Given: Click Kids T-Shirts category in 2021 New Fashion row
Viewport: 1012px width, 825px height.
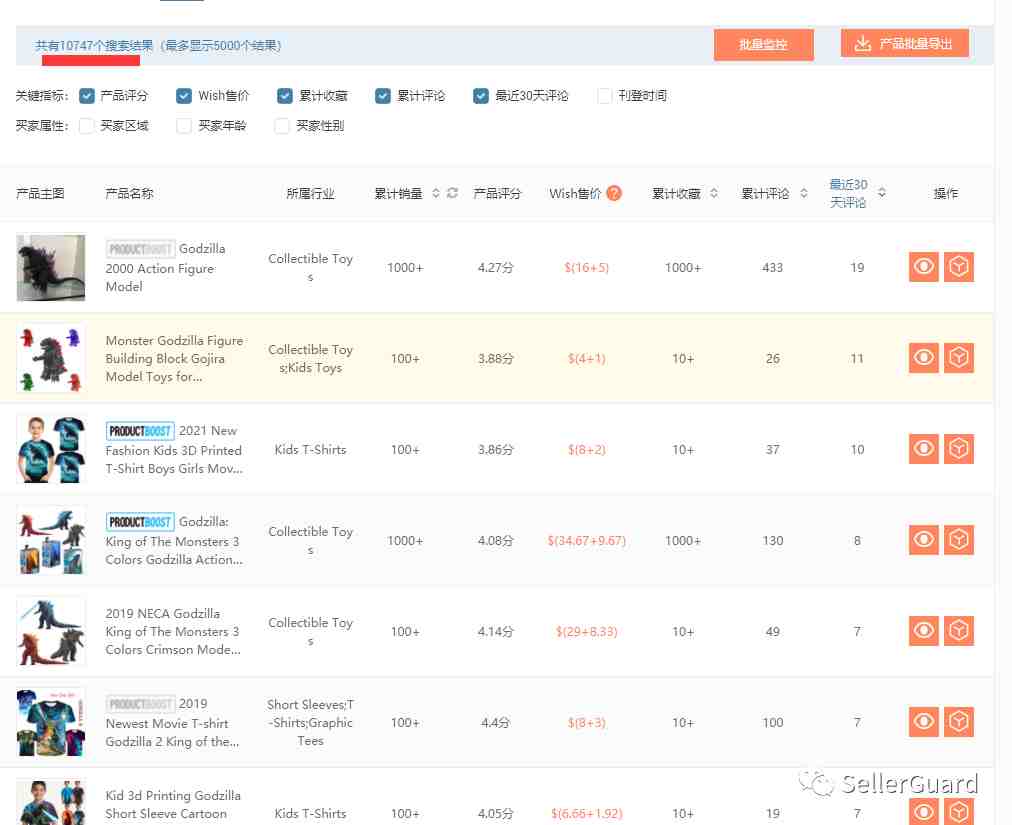Looking at the screenshot, I should [x=310, y=449].
